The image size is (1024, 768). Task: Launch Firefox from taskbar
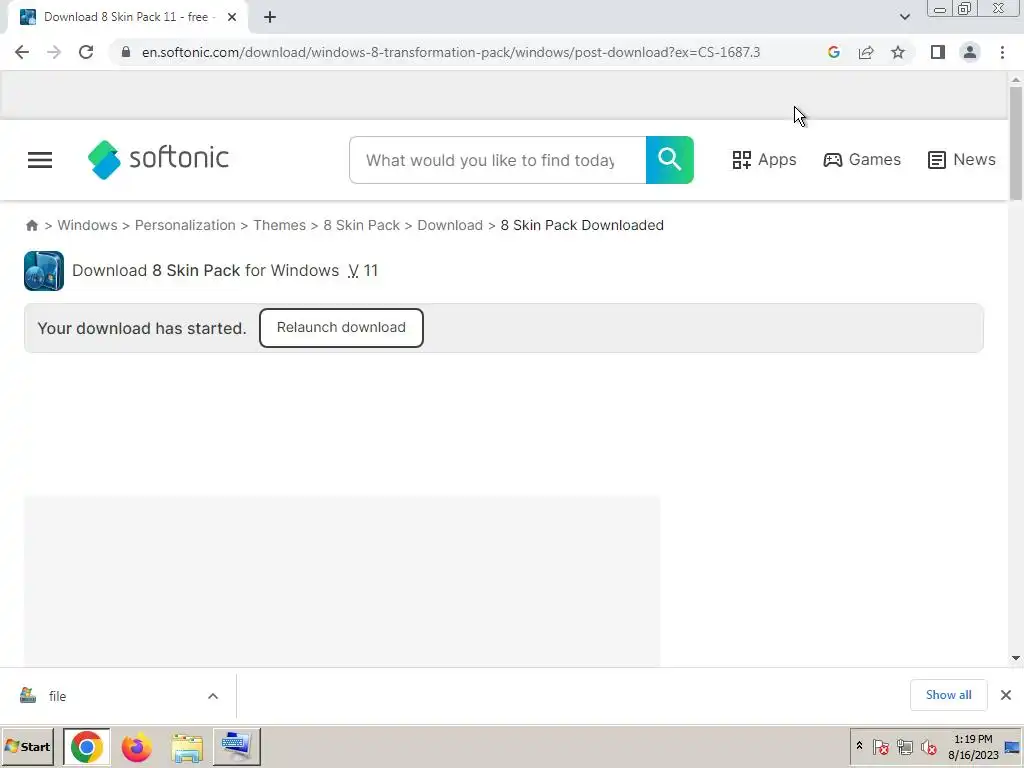[136, 747]
